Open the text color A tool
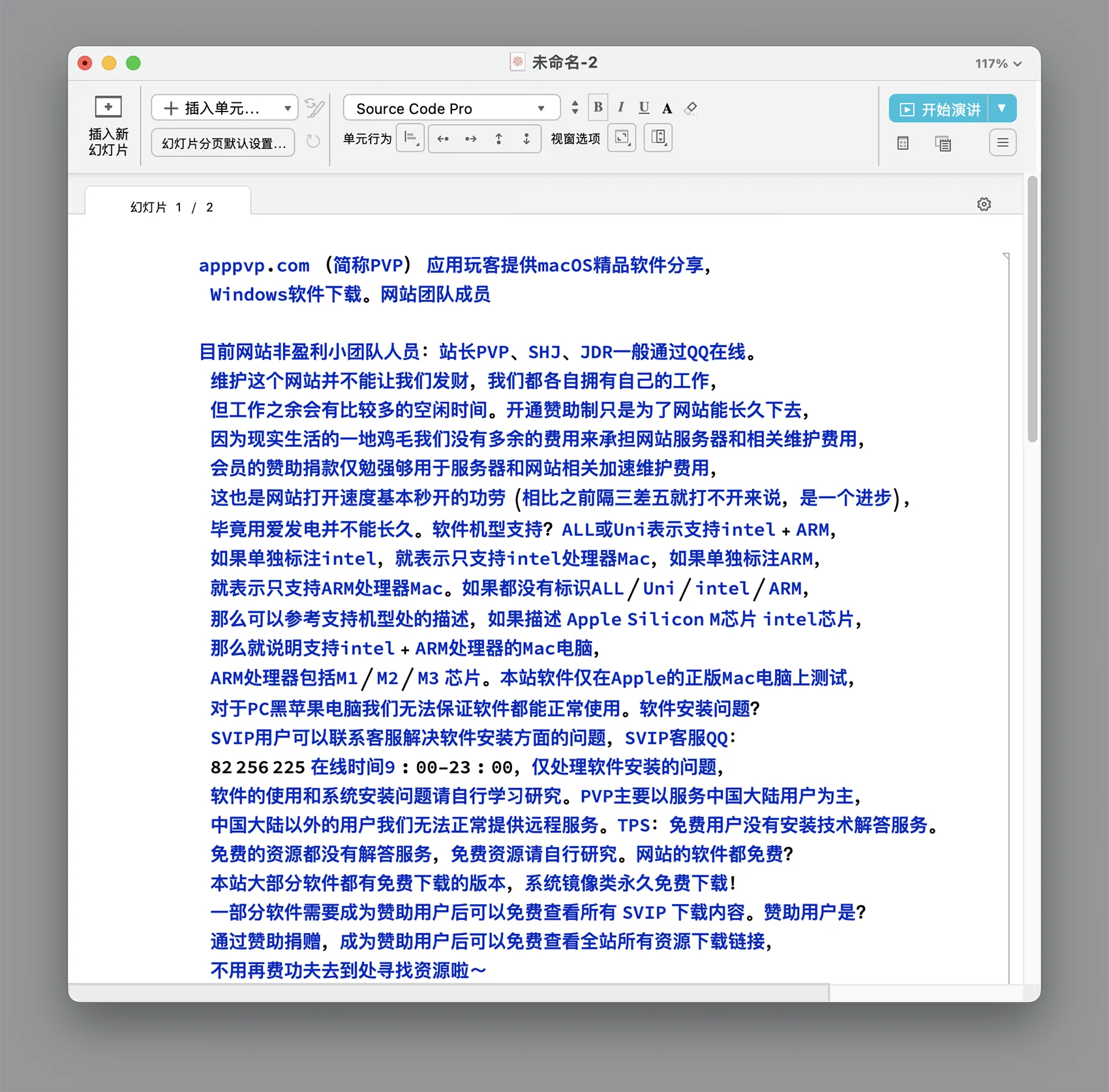This screenshot has width=1109, height=1092. 667,108
